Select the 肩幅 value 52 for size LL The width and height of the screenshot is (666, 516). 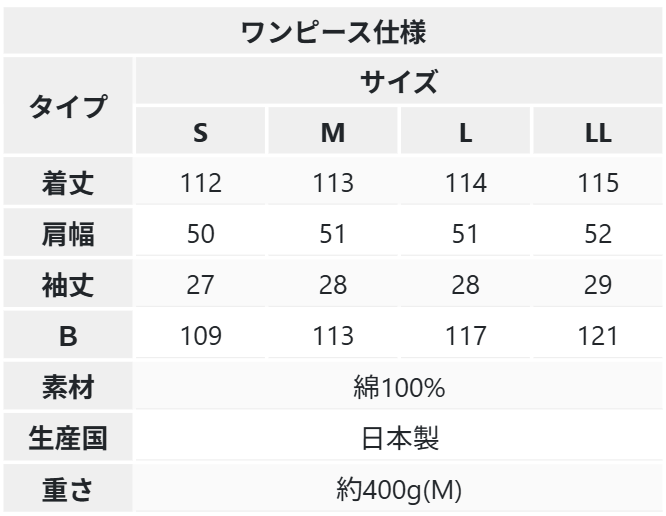[x=598, y=234]
